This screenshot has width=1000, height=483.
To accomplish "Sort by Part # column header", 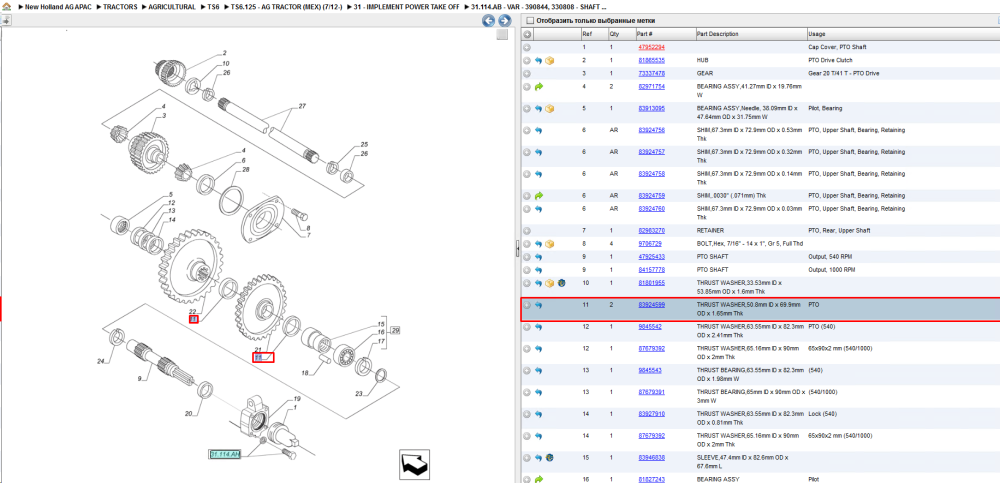I will point(645,34).
